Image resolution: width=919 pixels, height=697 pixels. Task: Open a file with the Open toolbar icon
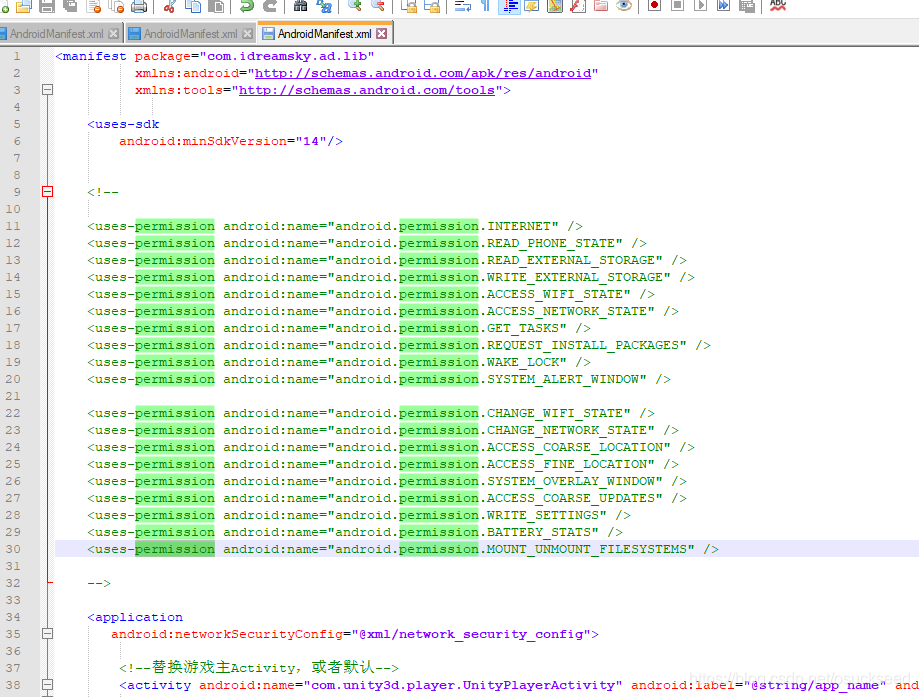point(24,6)
